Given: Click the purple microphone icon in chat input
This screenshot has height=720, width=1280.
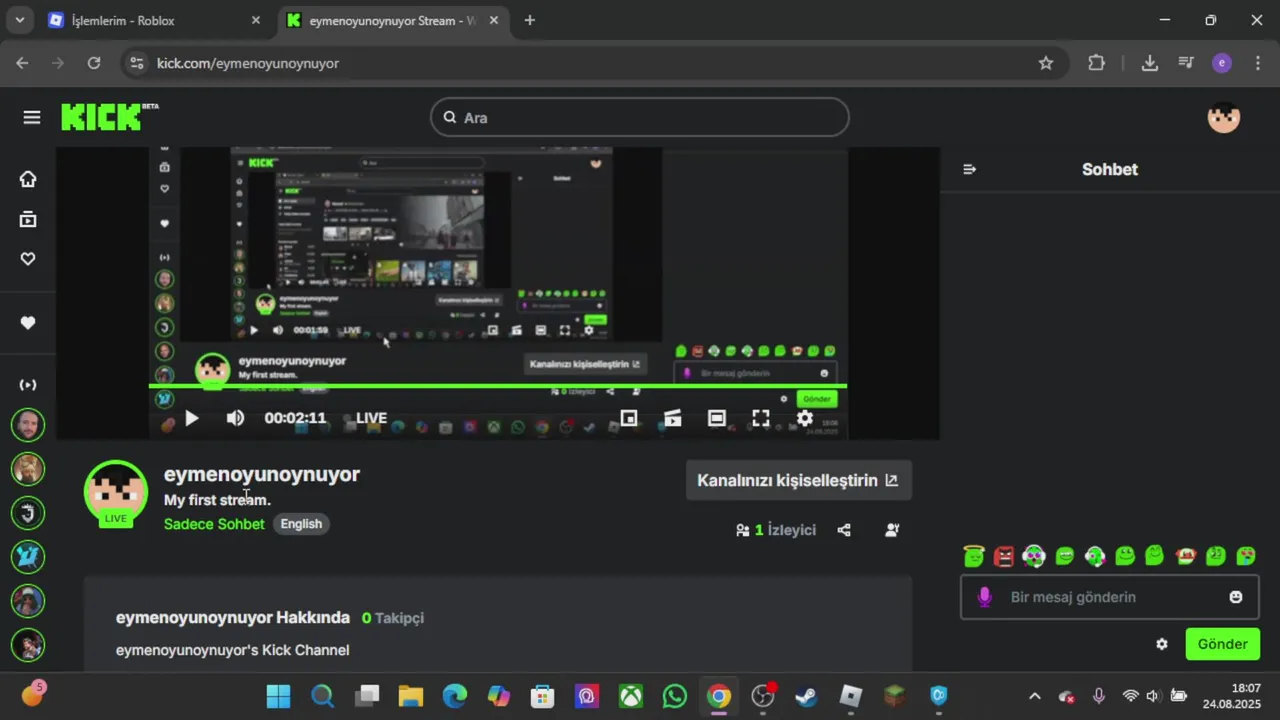Looking at the screenshot, I should pos(985,597).
